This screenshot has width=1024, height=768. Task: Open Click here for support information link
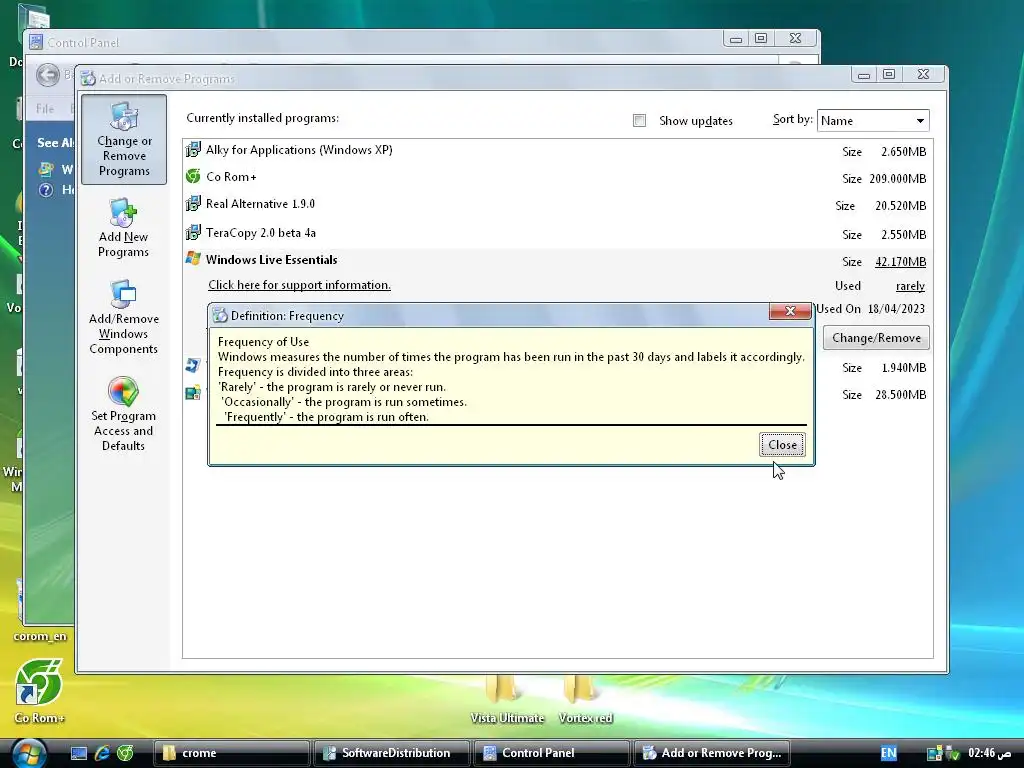[299, 285]
